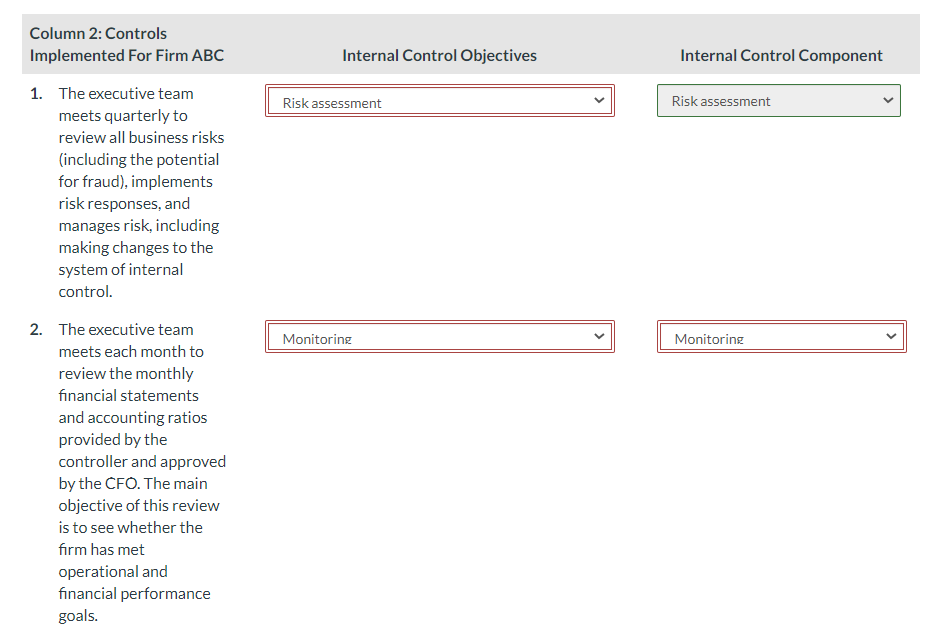The height and width of the screenshot is (638, 941).
Task: Select the question 2 number label
Action: coord(36,329)
